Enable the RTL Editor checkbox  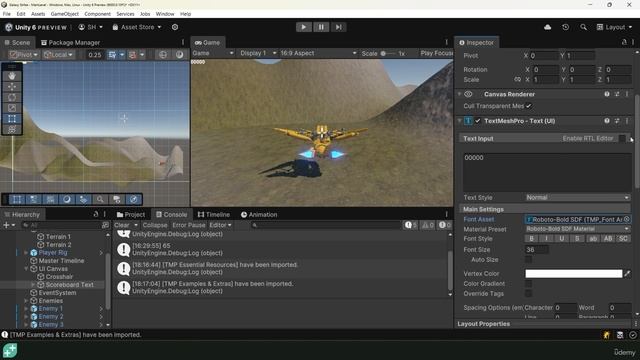pyautogui.click(x=622, y=138)
